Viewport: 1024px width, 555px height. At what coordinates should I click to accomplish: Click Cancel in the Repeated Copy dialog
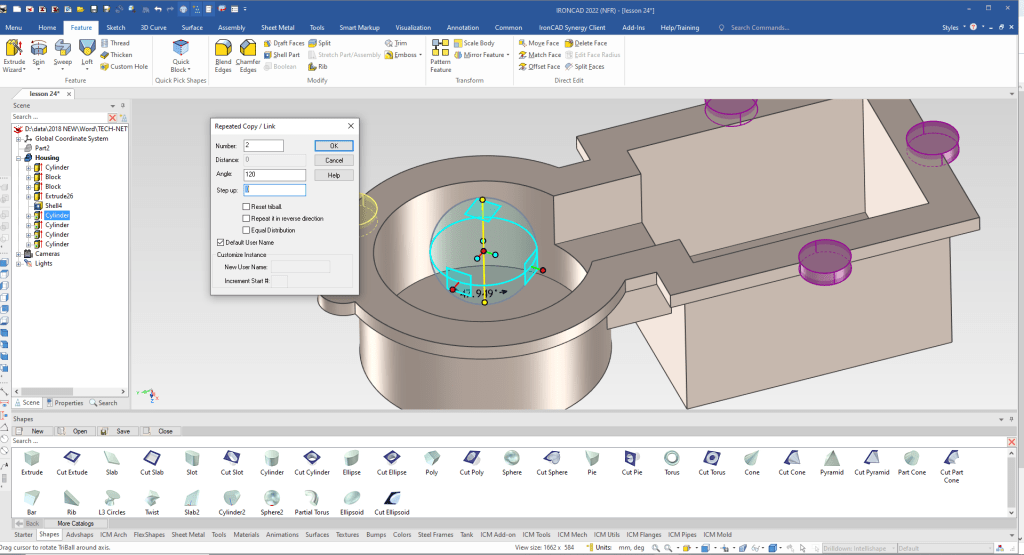tap(334, 160)
